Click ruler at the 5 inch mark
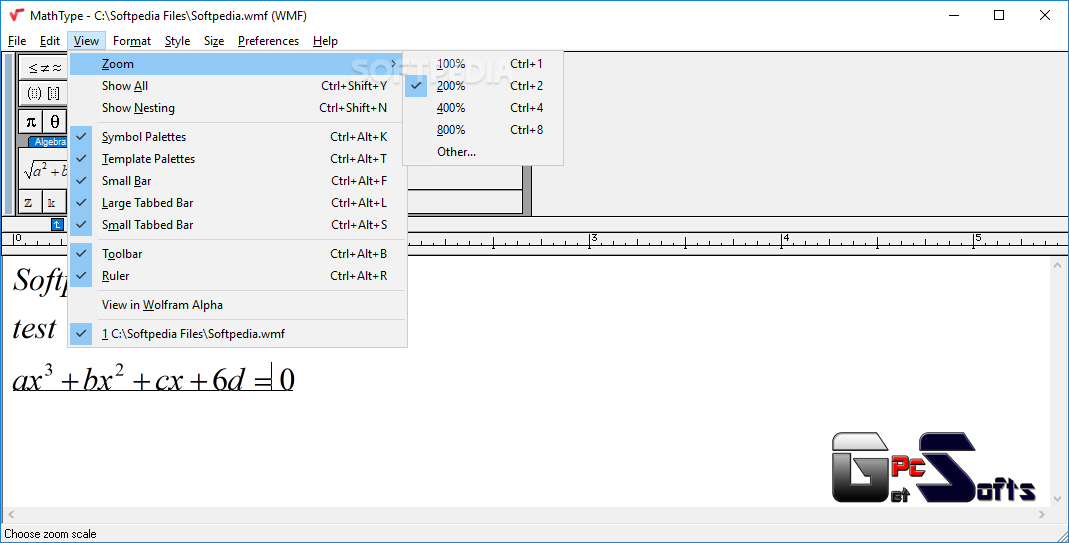This screenshot has height=543, width=1069. pos(974,241)
